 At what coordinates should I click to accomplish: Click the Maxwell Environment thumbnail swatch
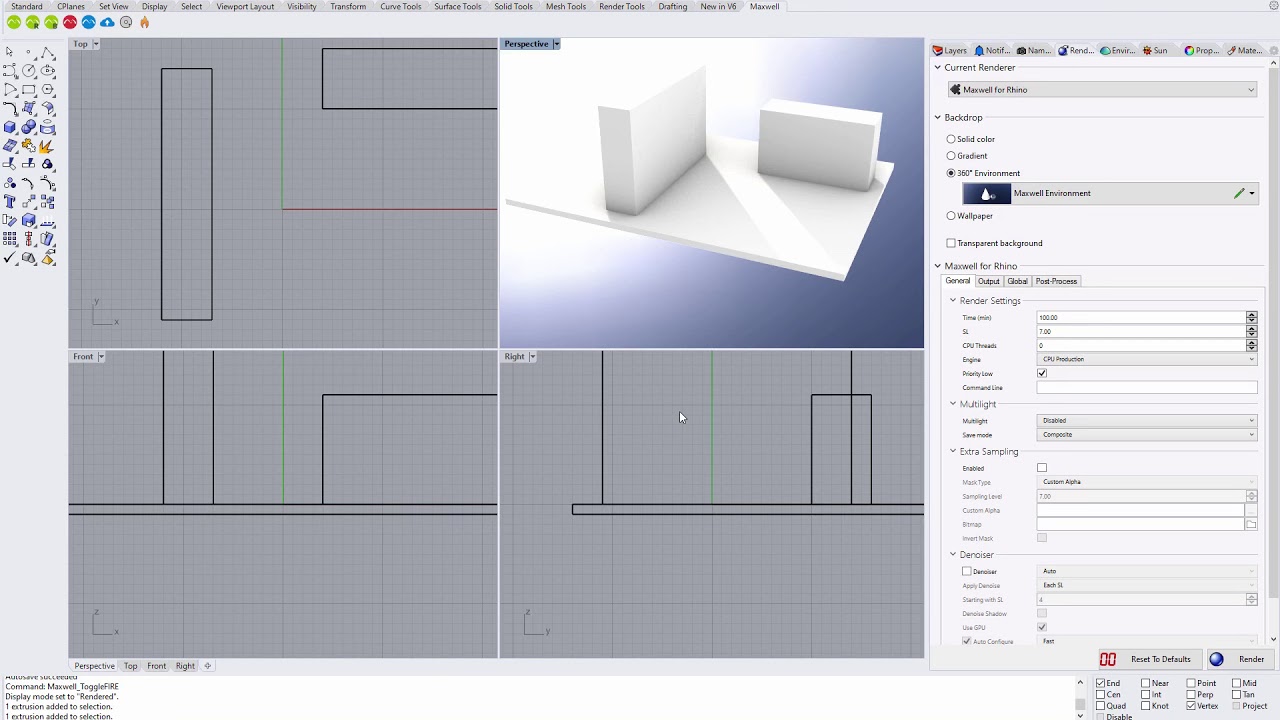986,194
